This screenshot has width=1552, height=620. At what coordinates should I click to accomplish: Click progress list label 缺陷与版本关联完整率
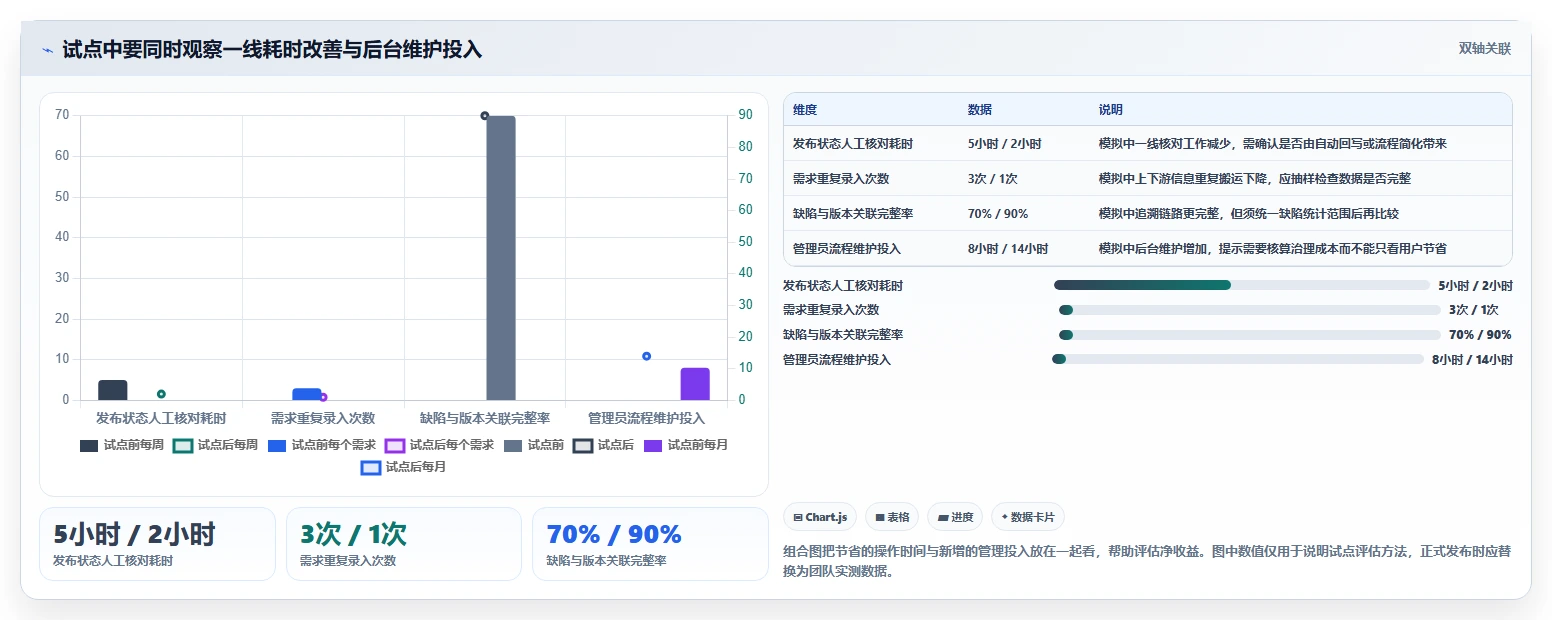[843, 335]
